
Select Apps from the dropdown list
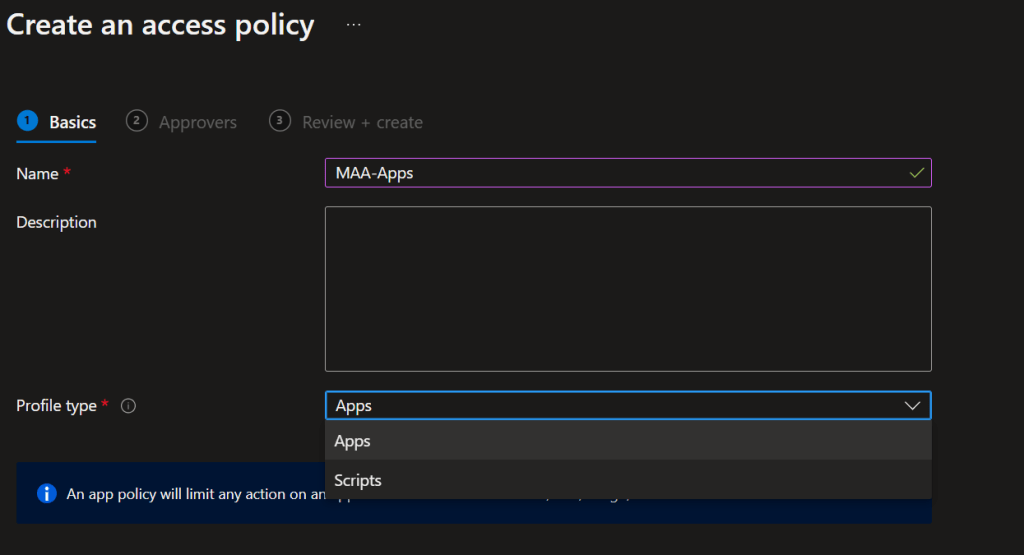click(x=353, y=441)
